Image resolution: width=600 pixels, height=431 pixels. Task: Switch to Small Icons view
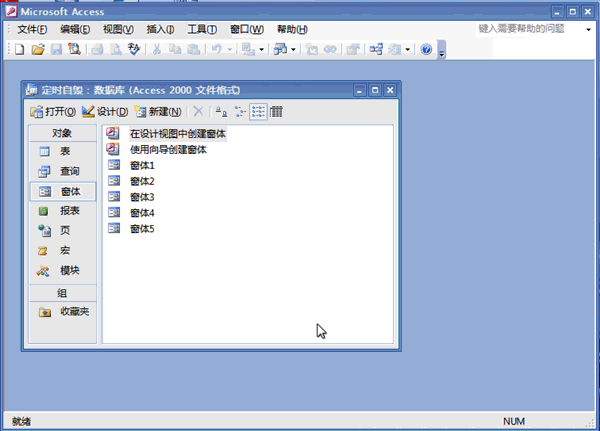pyautogui.click(x=240, y=112)
